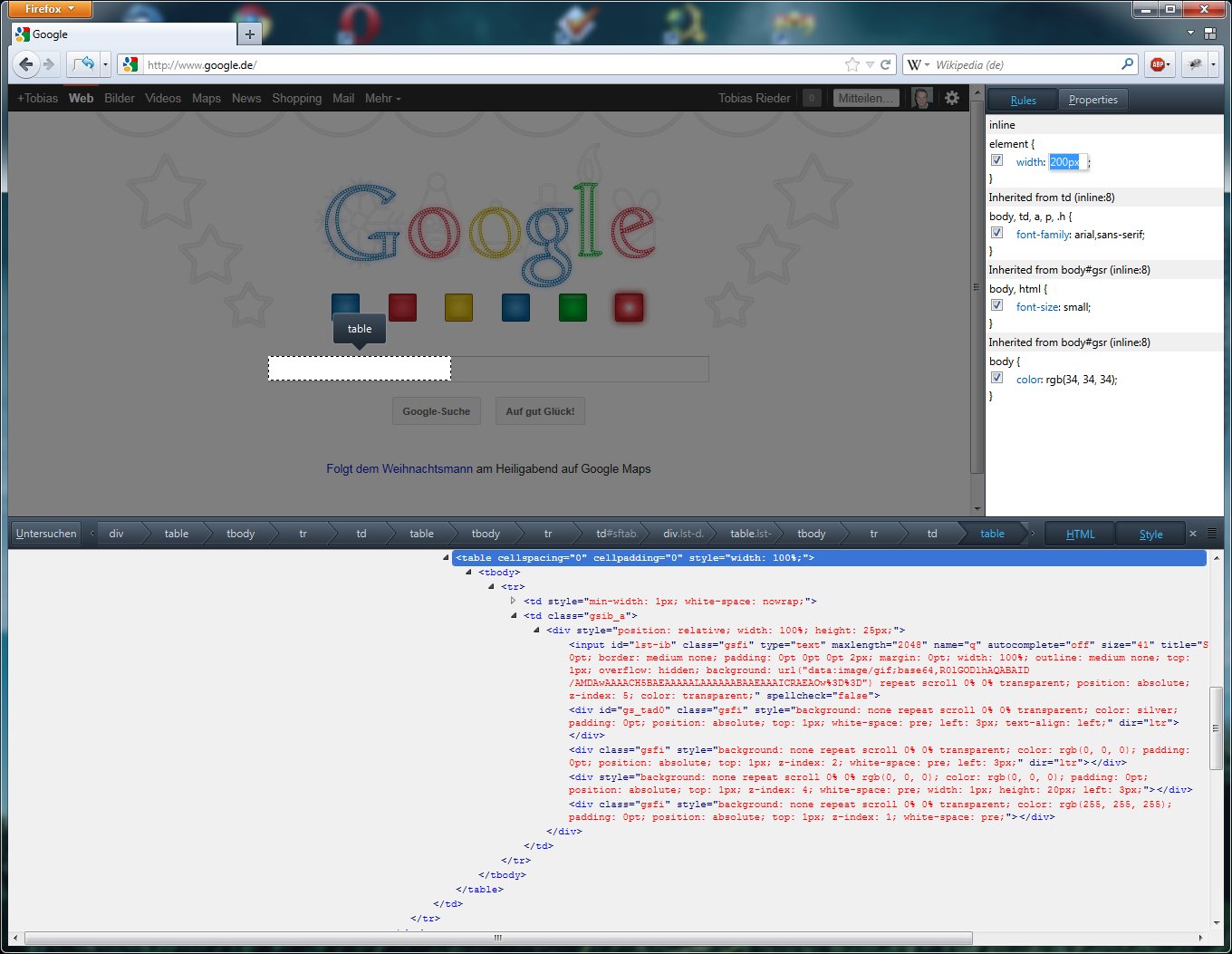Image resolution: width=1232 pixels, height=954 pixels.
Task: Toggle the Style panel button
Action: (x=1150, y=534)
